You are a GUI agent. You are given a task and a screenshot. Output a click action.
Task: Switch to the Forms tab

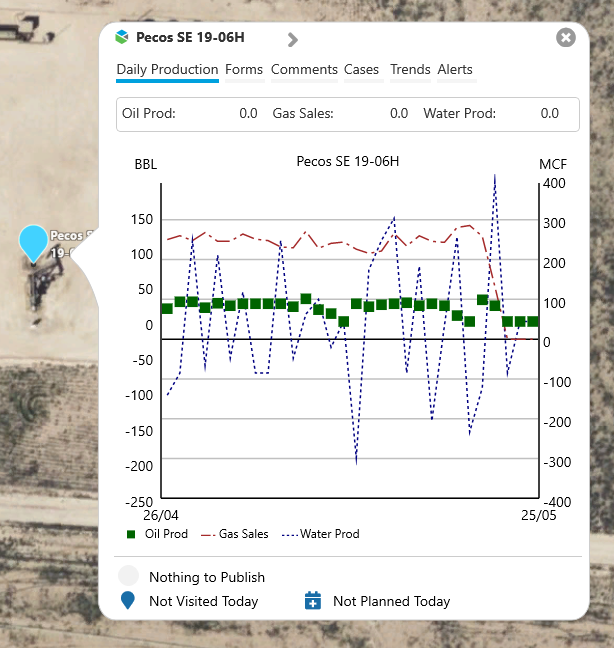tap(244, 70)
